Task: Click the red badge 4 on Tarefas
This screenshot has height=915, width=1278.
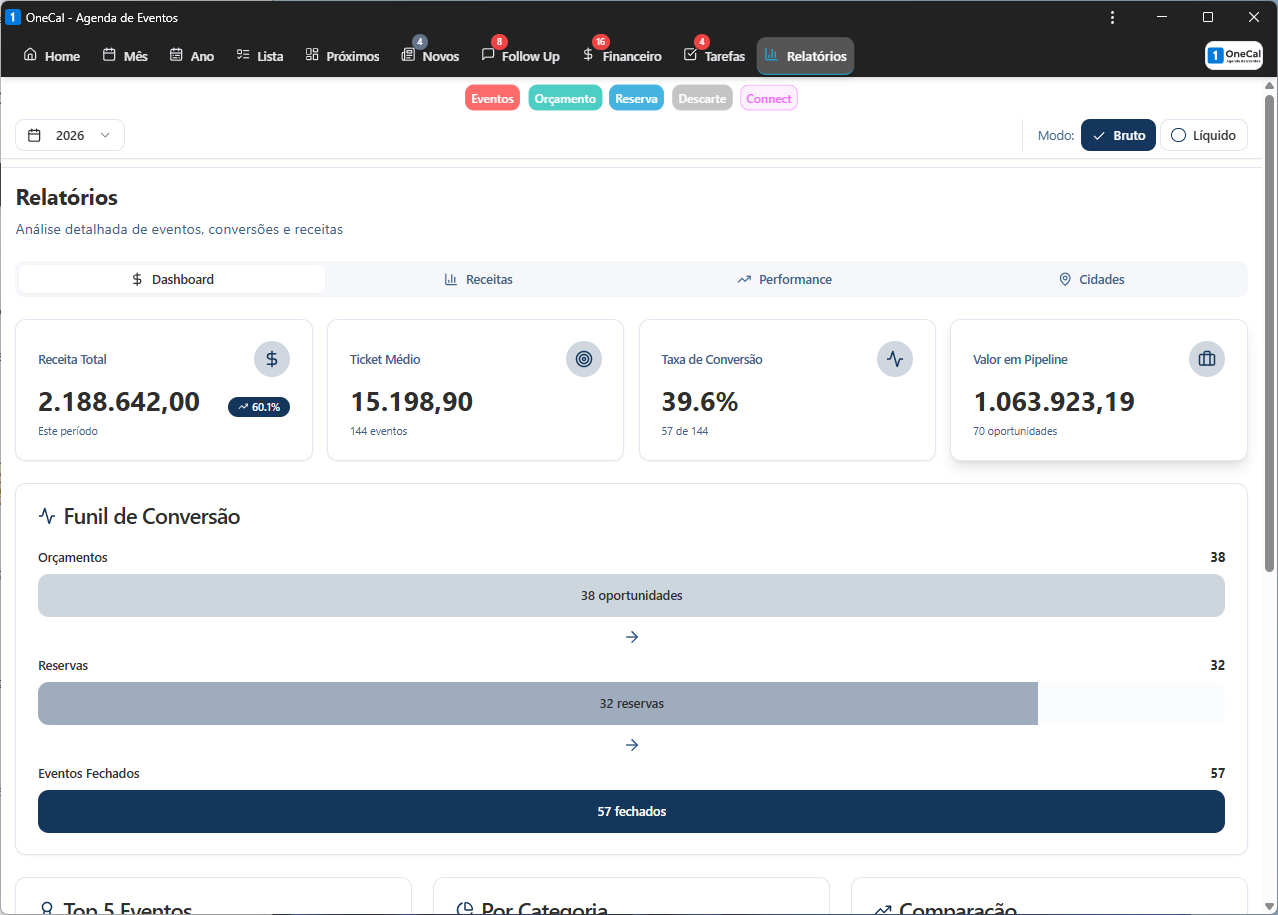Action: point(702,42)
